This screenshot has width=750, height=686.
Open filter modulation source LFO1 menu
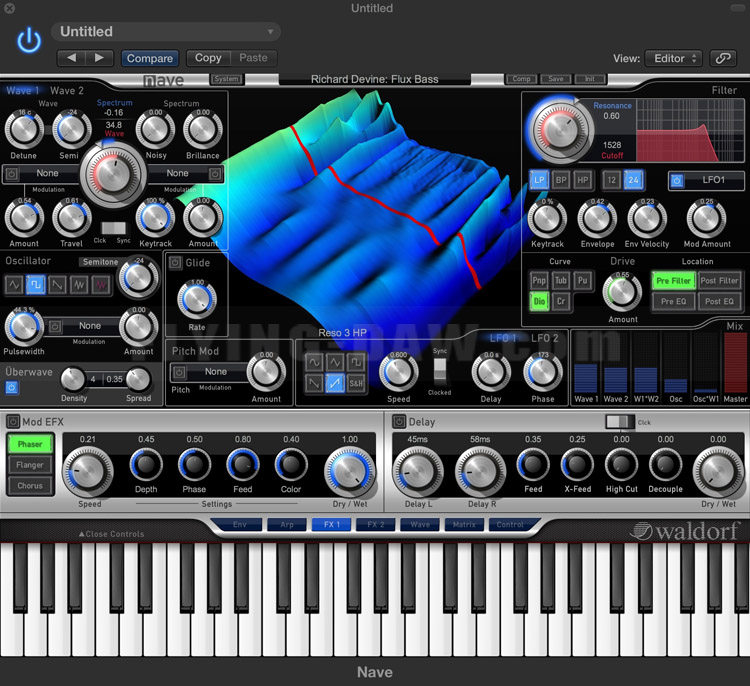[713, 180]
